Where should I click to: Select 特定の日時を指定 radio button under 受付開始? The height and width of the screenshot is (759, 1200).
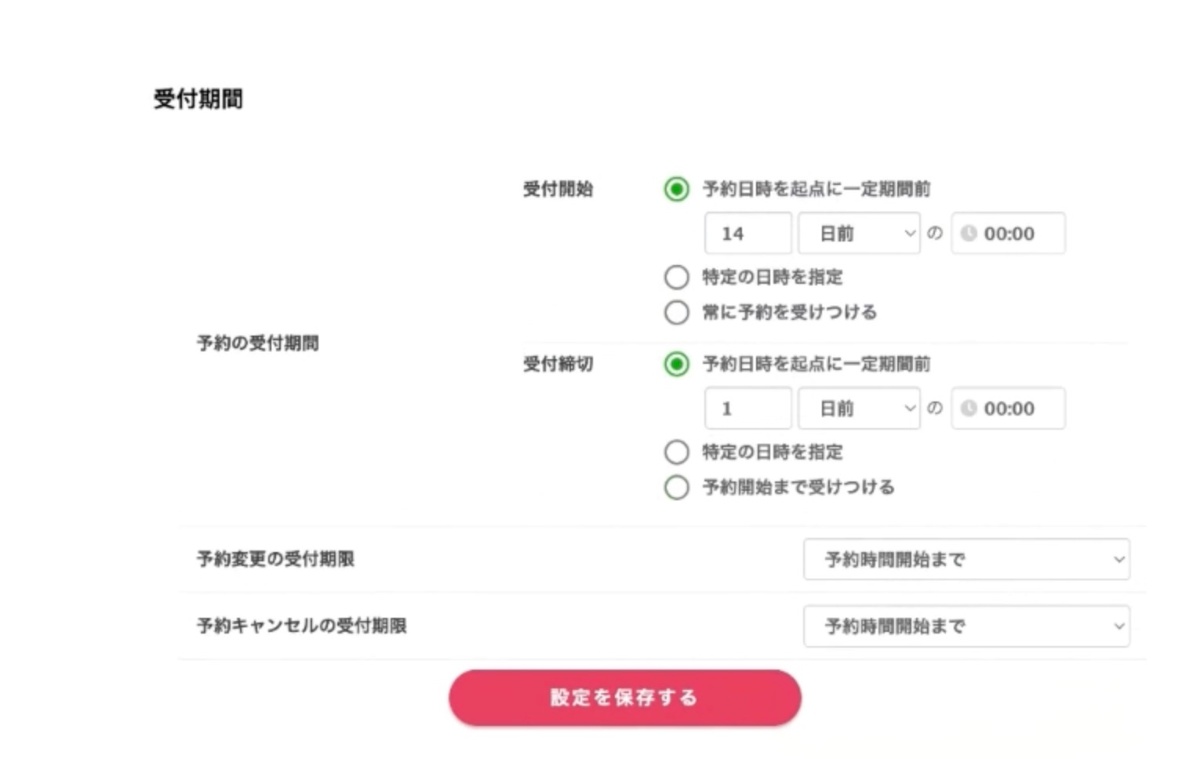click(677, 277)
